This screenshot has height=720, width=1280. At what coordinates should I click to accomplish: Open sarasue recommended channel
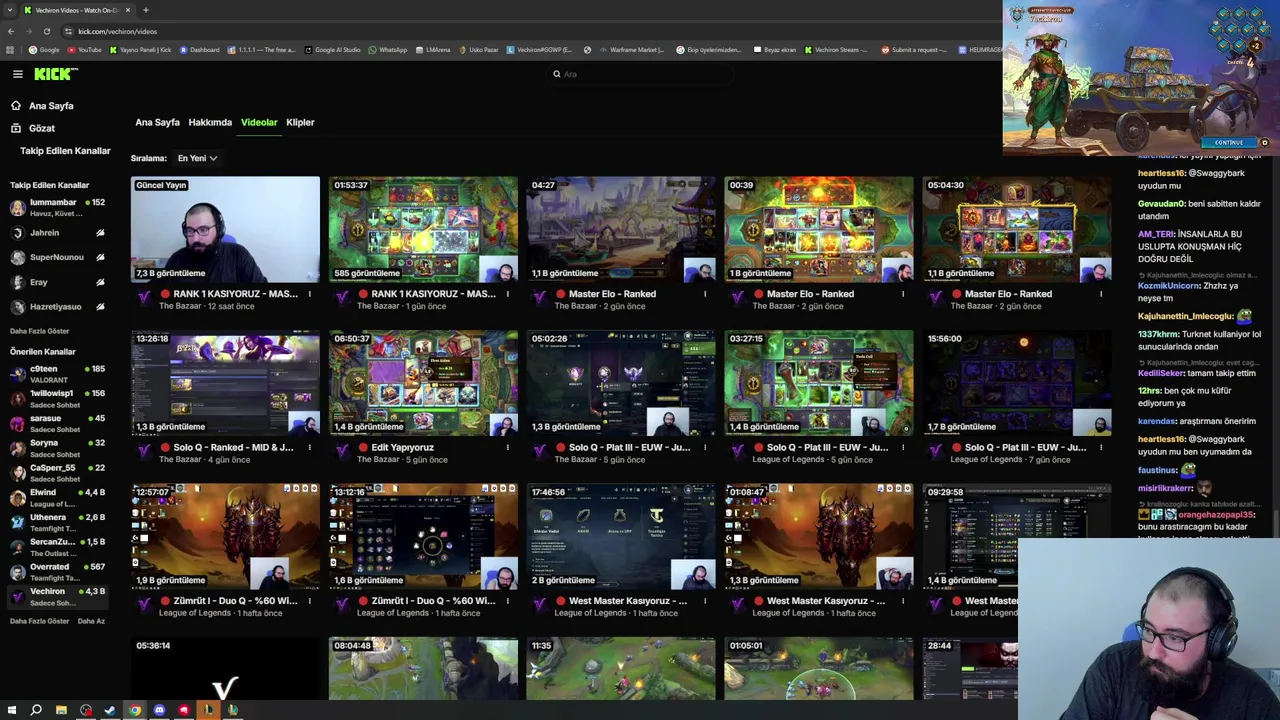click(57, 424)
